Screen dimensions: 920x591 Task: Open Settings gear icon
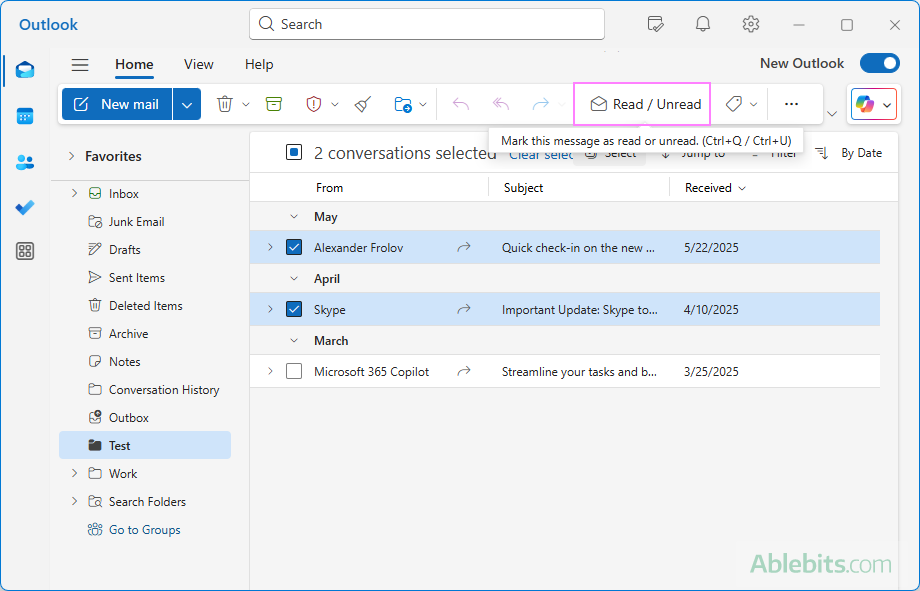tap(751, 24)
